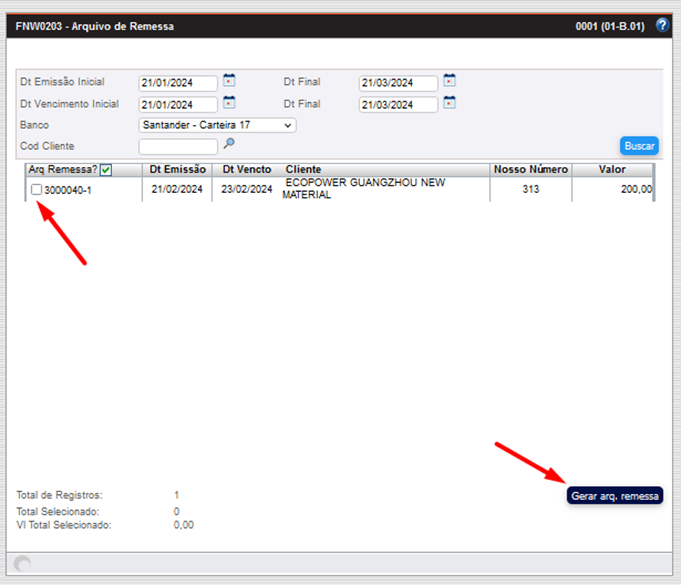Check the box for title 3000040-1
Screen dimensions: 681x585
(36, 189)
